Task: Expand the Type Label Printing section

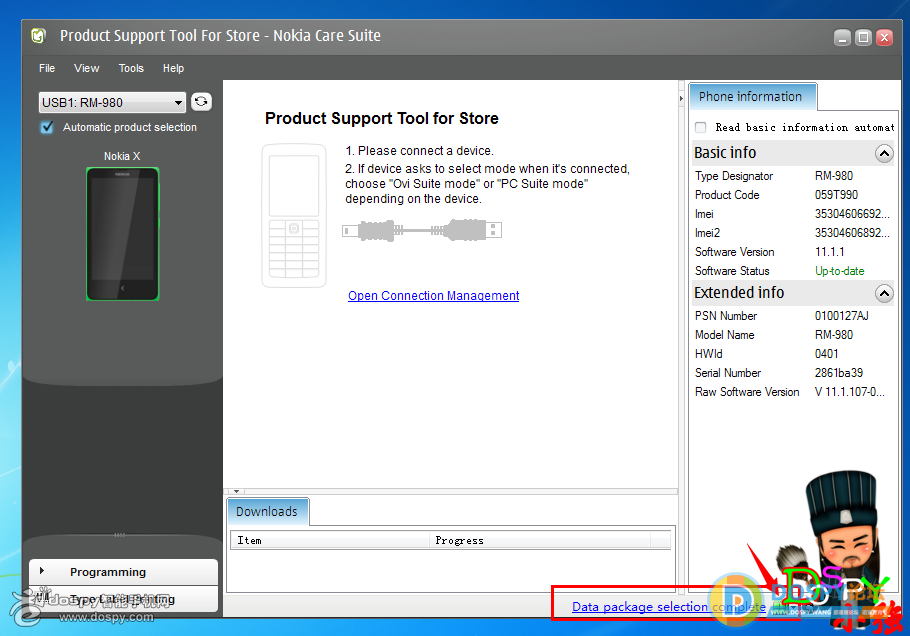Action: point(124,599)
